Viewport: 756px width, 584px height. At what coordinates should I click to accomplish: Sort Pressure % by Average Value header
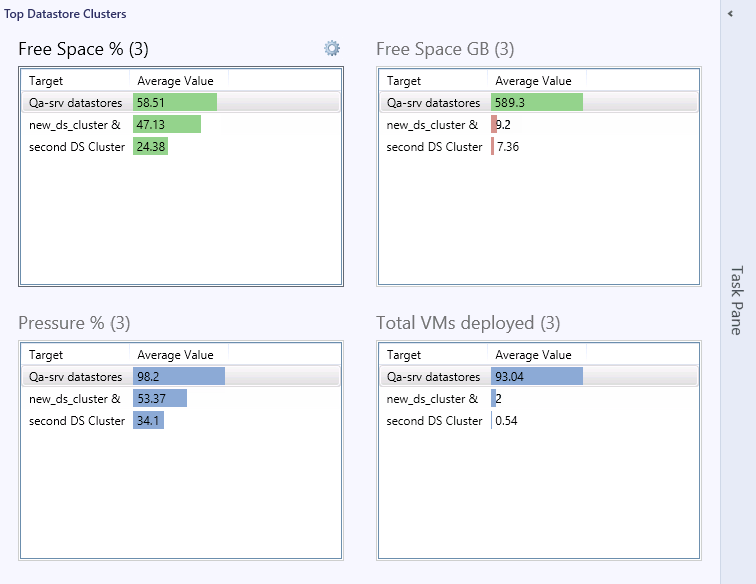tap(179, 354)
